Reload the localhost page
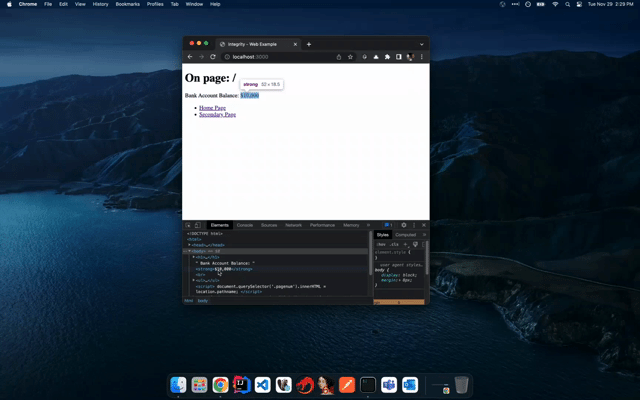640x400 pixels. click(x=213, y=57)
